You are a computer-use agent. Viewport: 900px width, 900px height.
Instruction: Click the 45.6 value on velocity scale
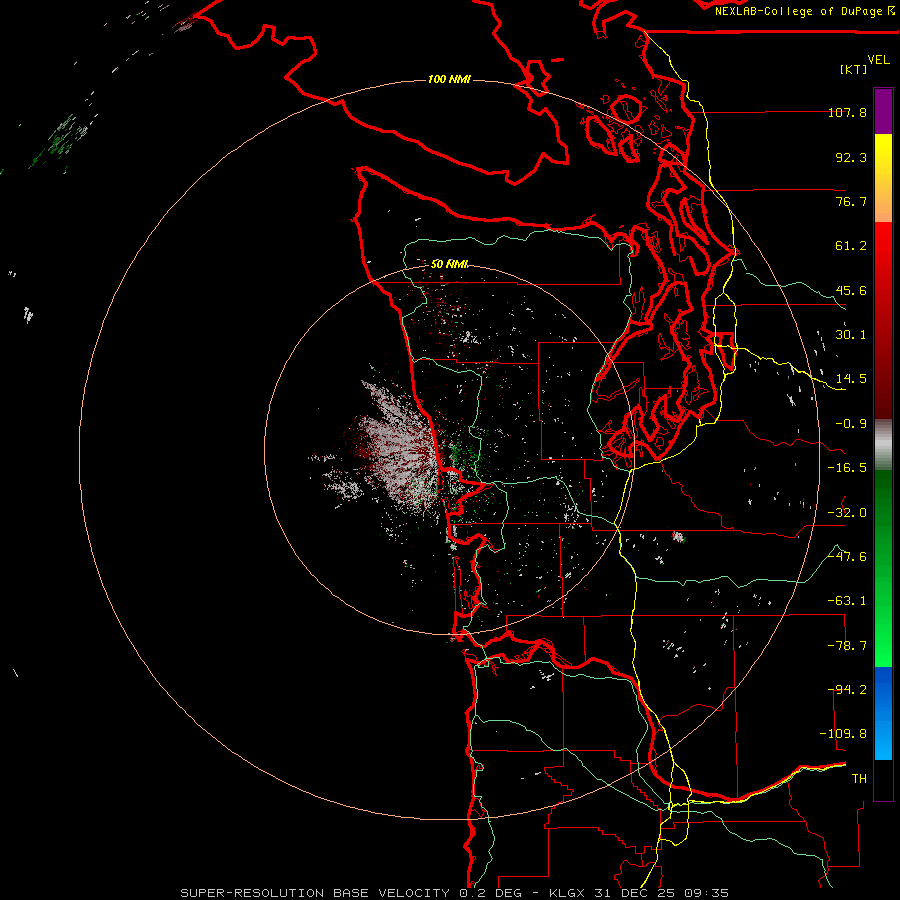click(851, 290)
